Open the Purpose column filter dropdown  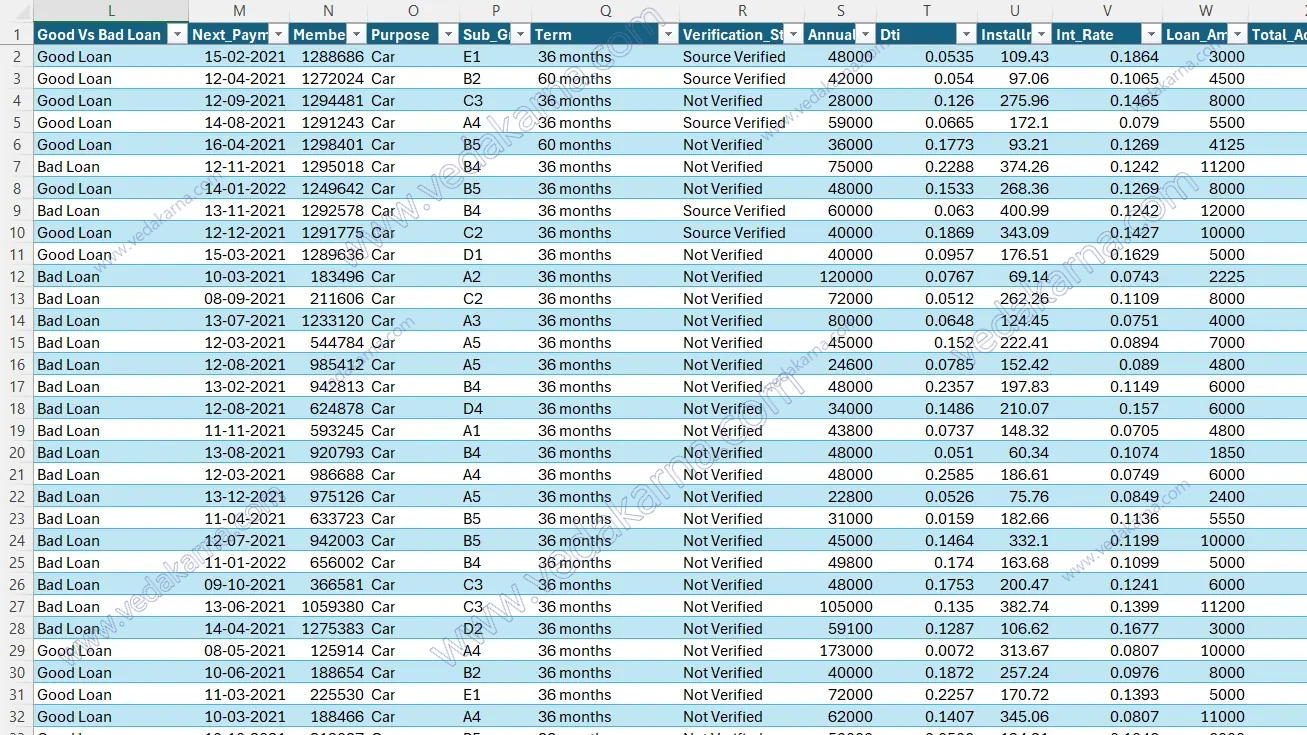(448, 34)
